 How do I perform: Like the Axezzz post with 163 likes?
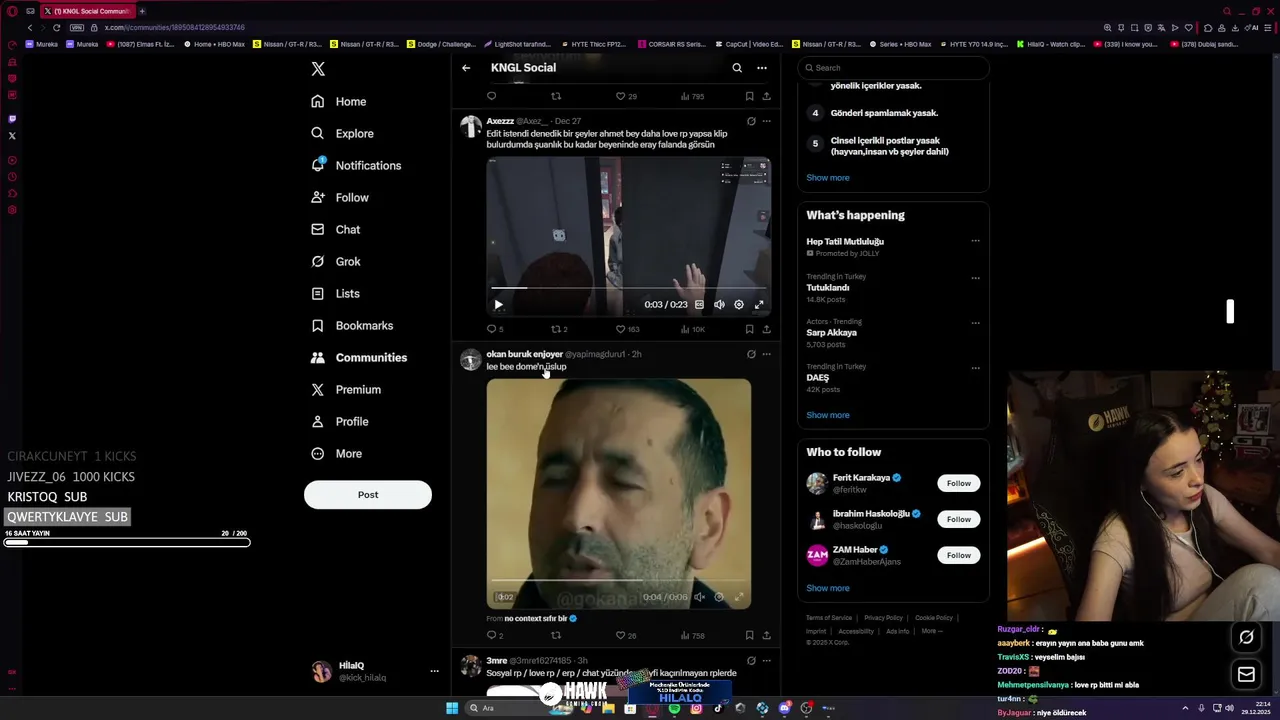click(x=627, y=329)
